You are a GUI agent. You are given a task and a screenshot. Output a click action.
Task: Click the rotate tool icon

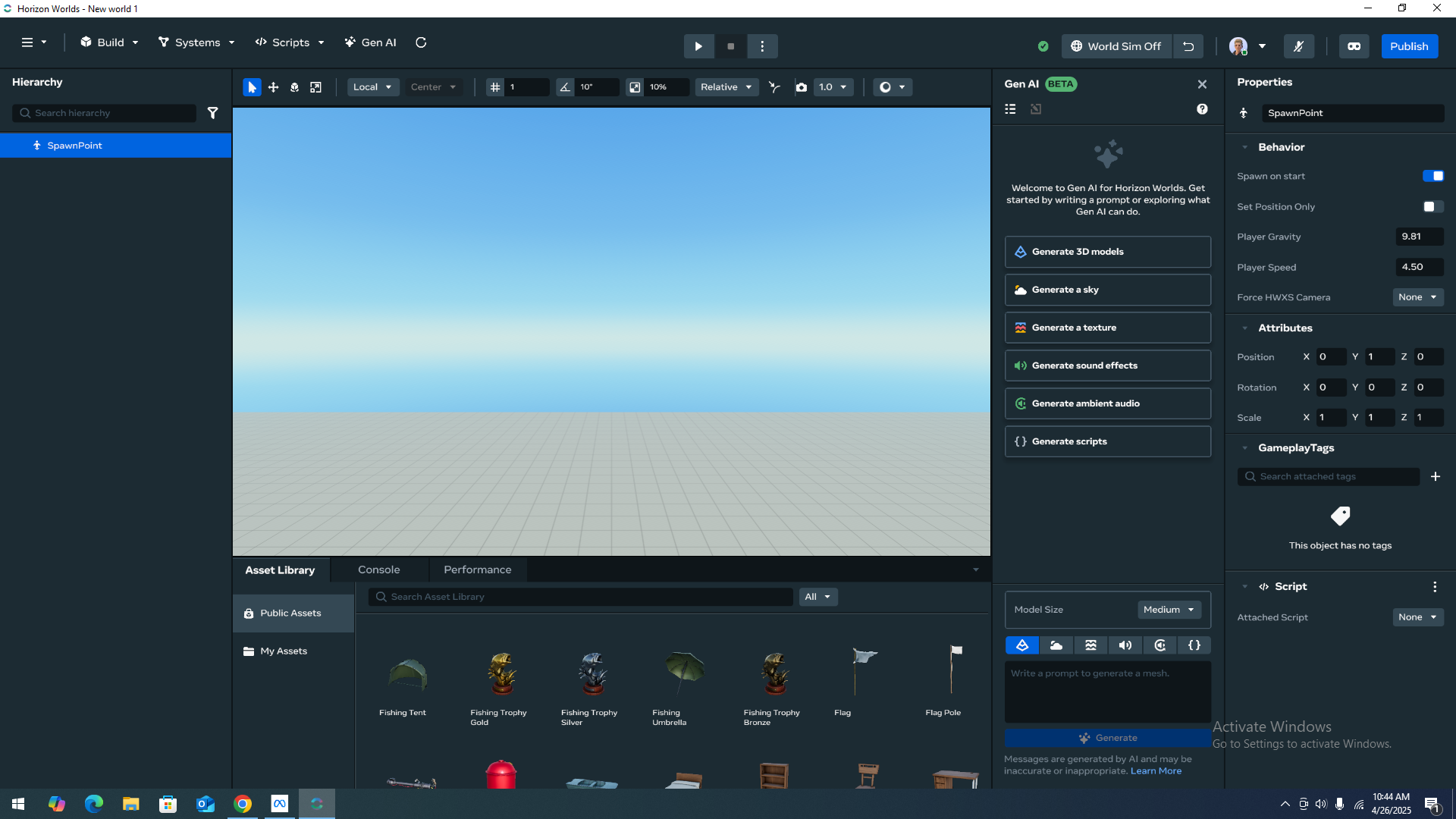pyautogui.click(x=294, y=87)
